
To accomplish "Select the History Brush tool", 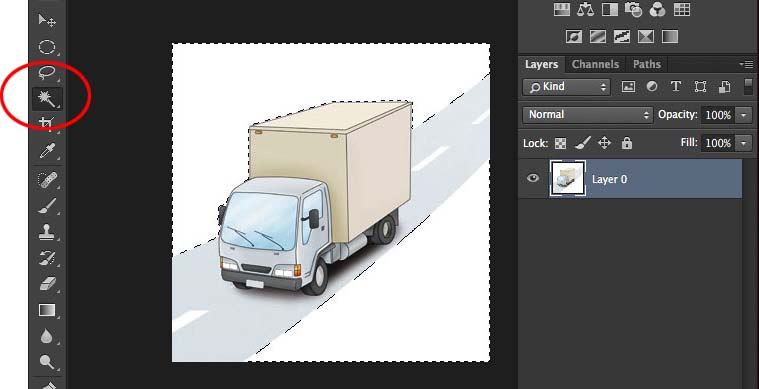I will pyautogui.click(x=47, y=258).
